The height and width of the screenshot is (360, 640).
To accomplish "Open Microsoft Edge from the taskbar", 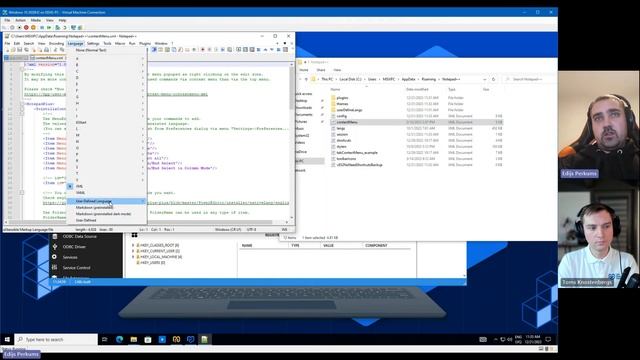I will tap(120, 340).
